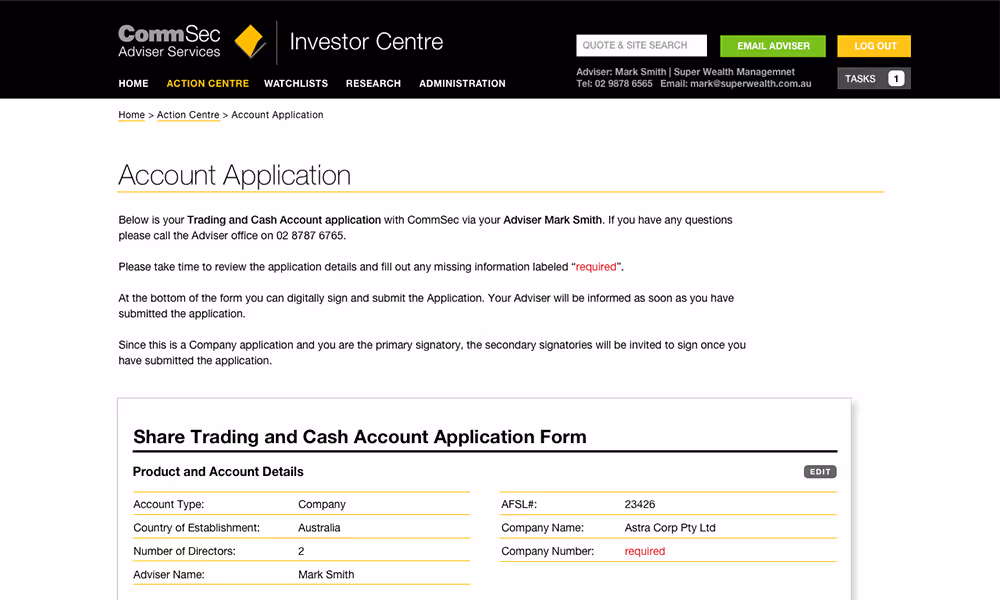
Task: Follow the Action Centre breadcrumb link
Action: [188, 115]
